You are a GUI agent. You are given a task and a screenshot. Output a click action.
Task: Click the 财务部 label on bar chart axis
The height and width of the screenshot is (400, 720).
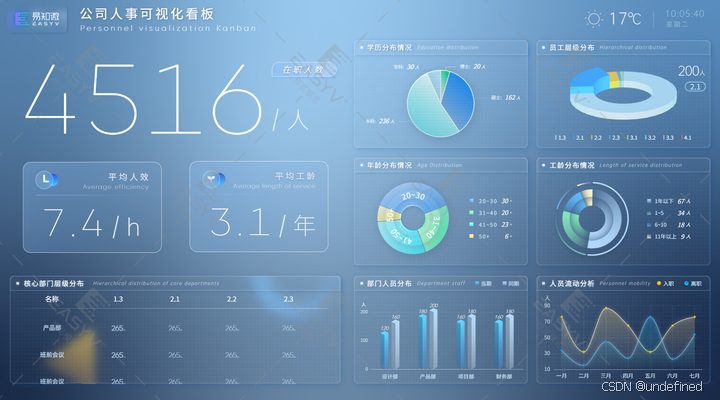(x=504, y=377)
